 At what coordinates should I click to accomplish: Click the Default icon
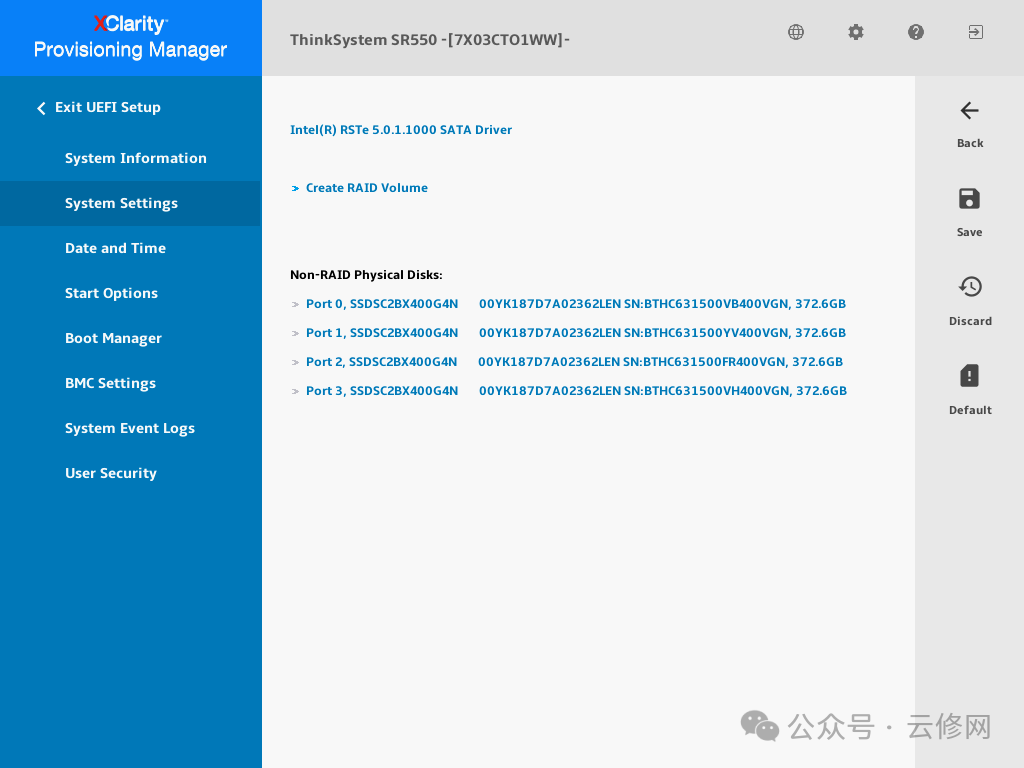pos(969,376)
